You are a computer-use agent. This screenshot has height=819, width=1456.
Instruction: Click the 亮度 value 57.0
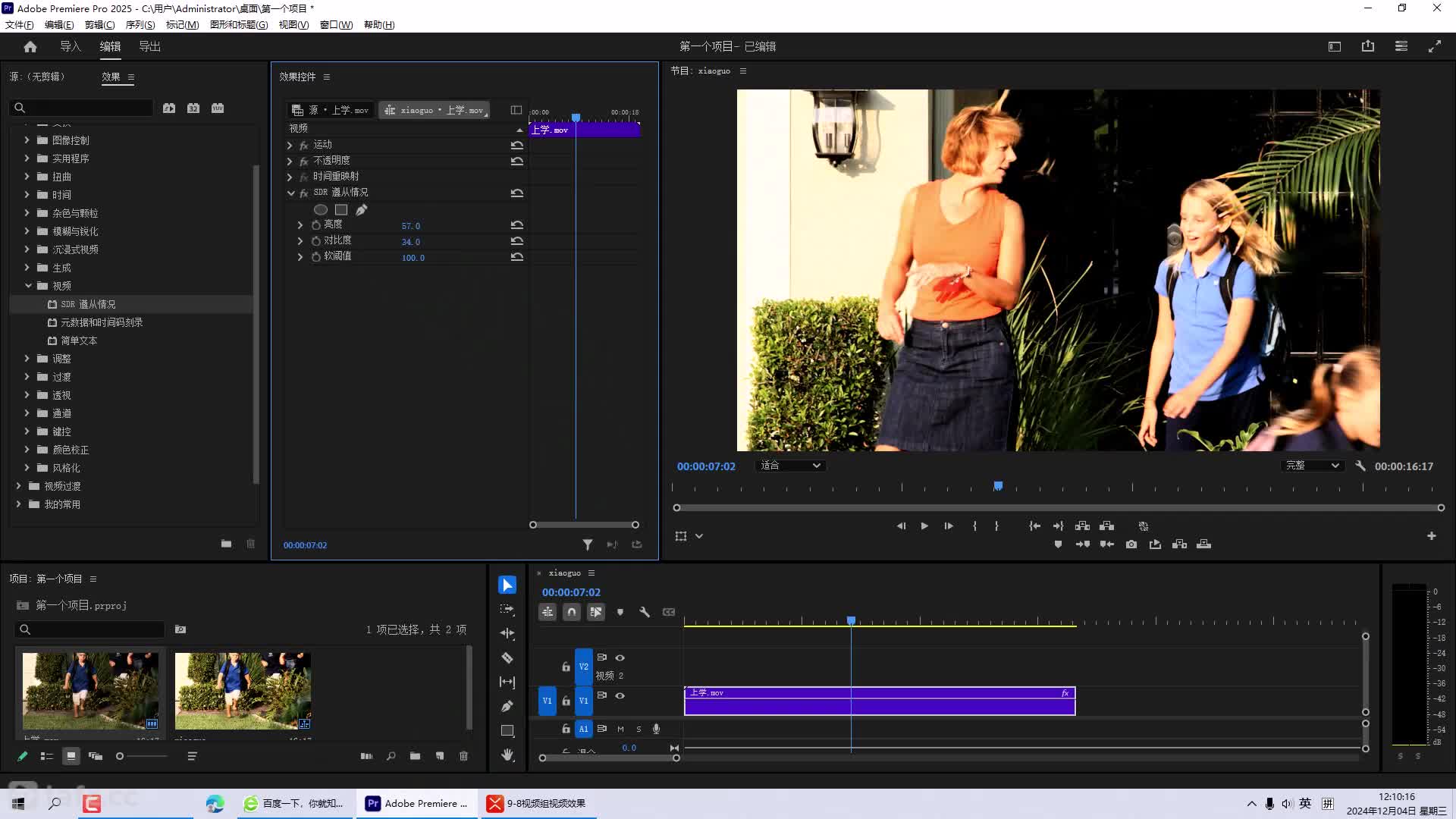point(411,226)
